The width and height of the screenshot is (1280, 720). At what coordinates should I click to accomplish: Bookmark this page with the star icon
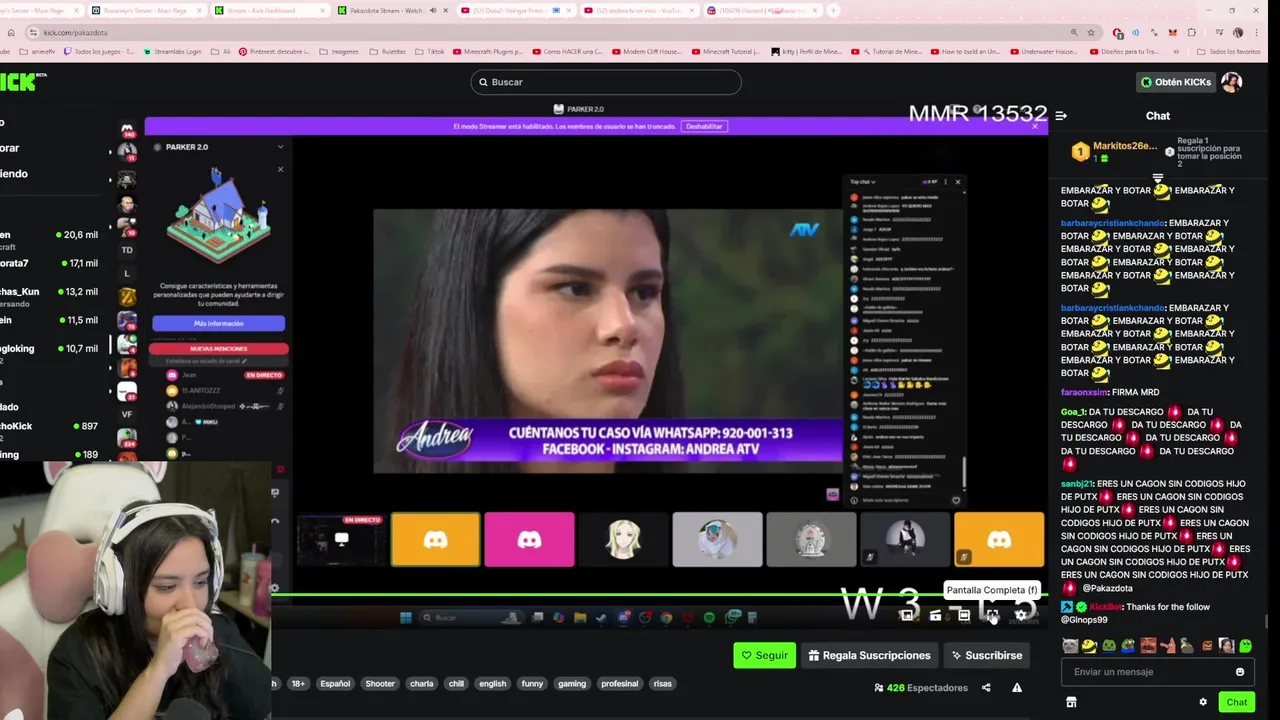[1091, 32]
